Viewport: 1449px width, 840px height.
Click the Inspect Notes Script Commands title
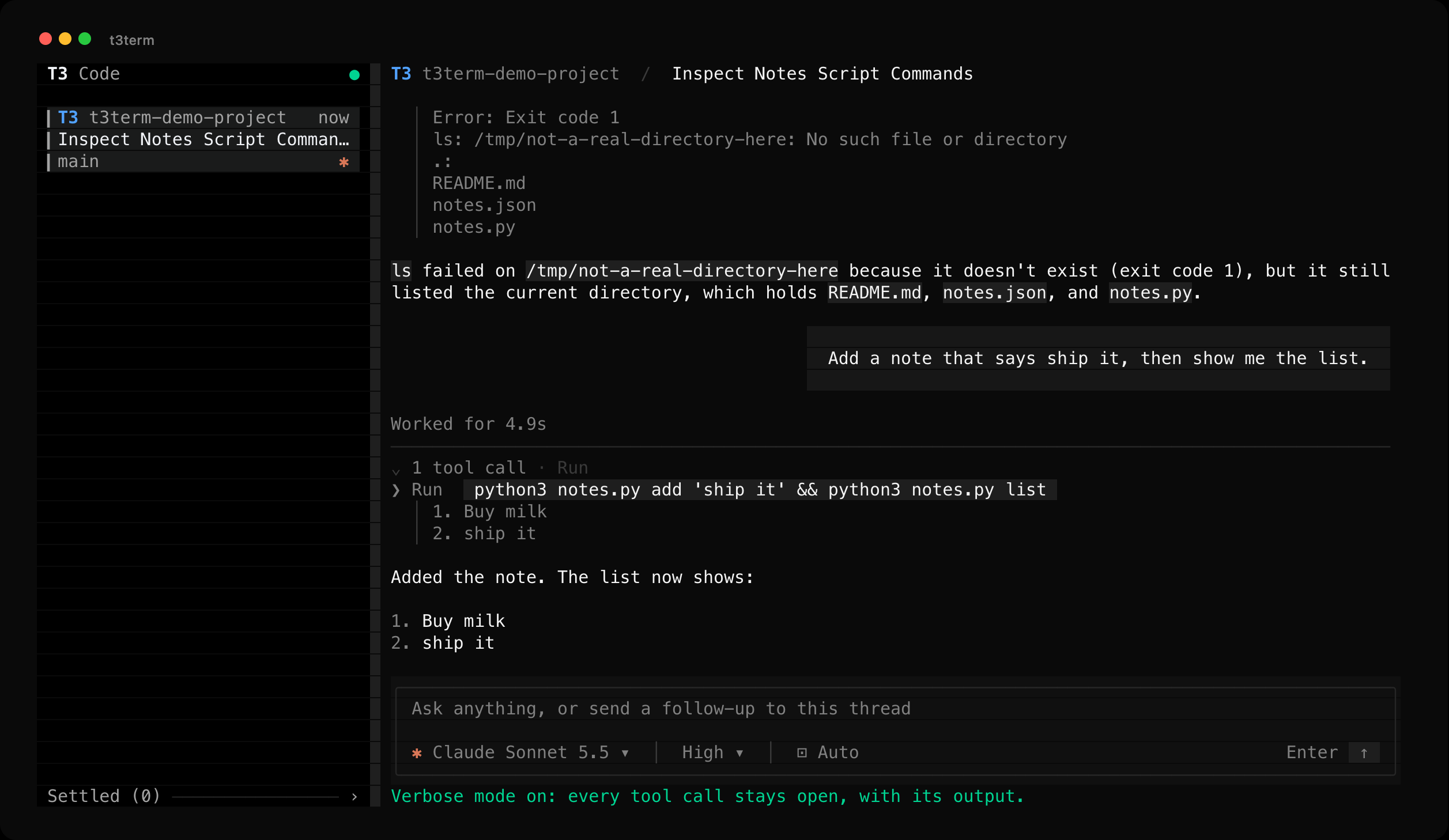(822, 74)
